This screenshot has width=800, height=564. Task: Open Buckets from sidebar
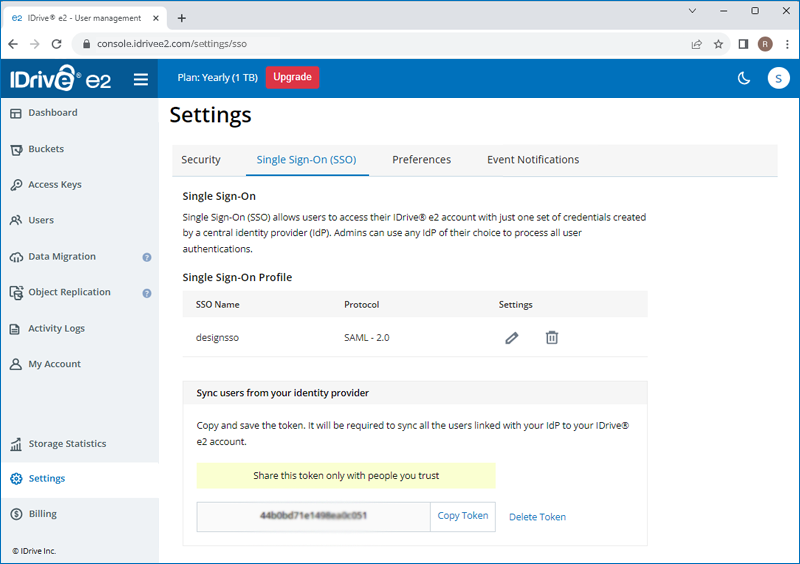coord(46,149)
